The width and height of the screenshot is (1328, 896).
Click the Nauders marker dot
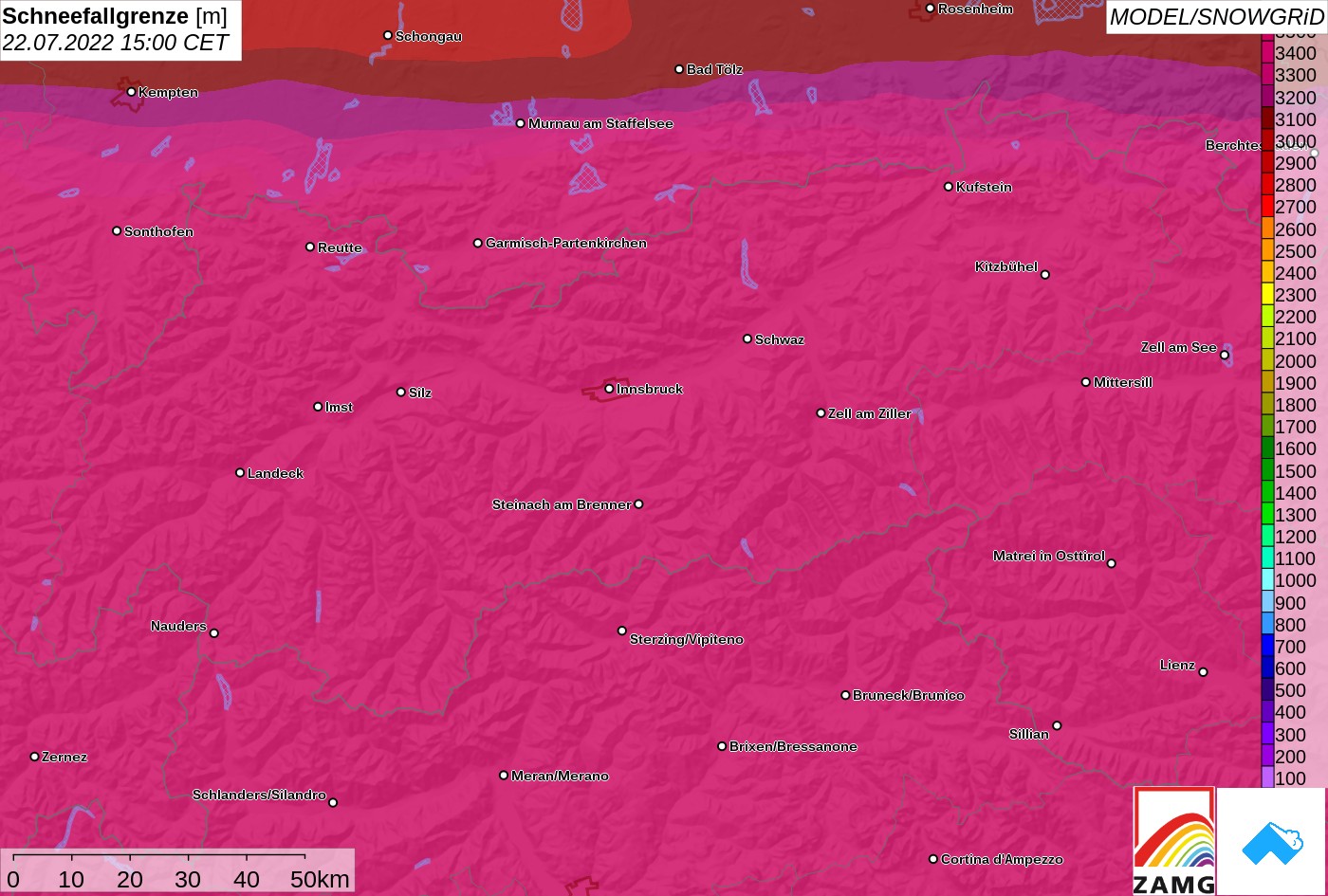click(213, 633)
